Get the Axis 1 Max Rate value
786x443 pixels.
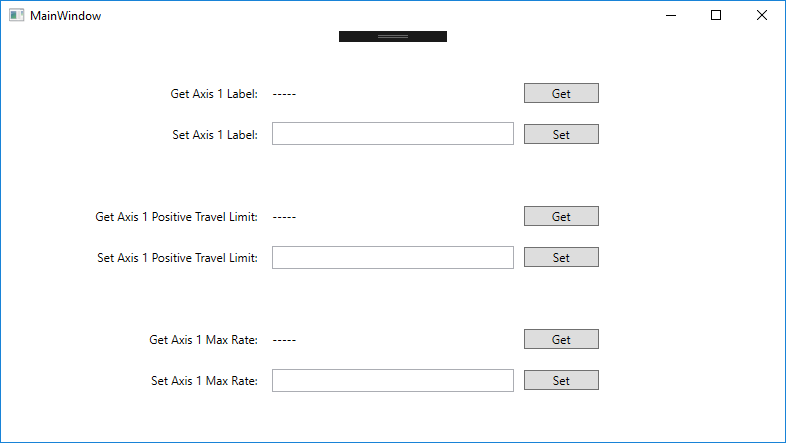[561, 340]
